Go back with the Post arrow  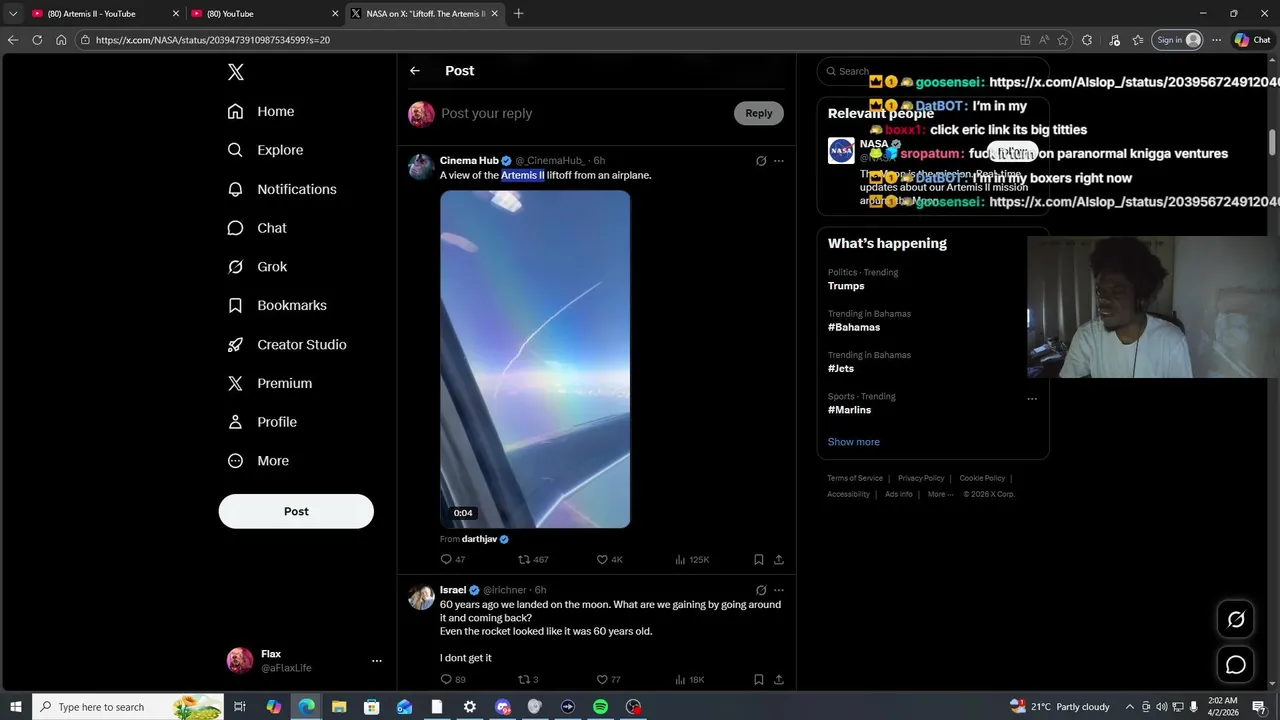pos(415,71)
